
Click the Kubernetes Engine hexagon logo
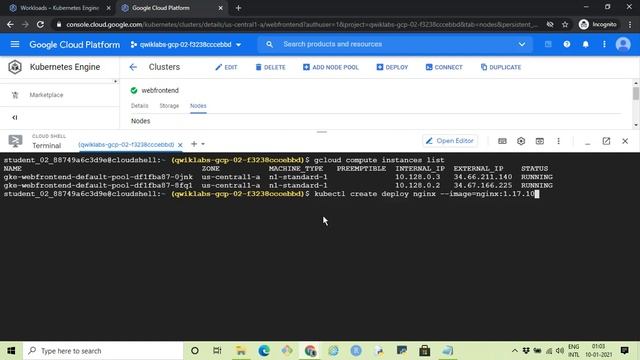(x=15, y=67)
